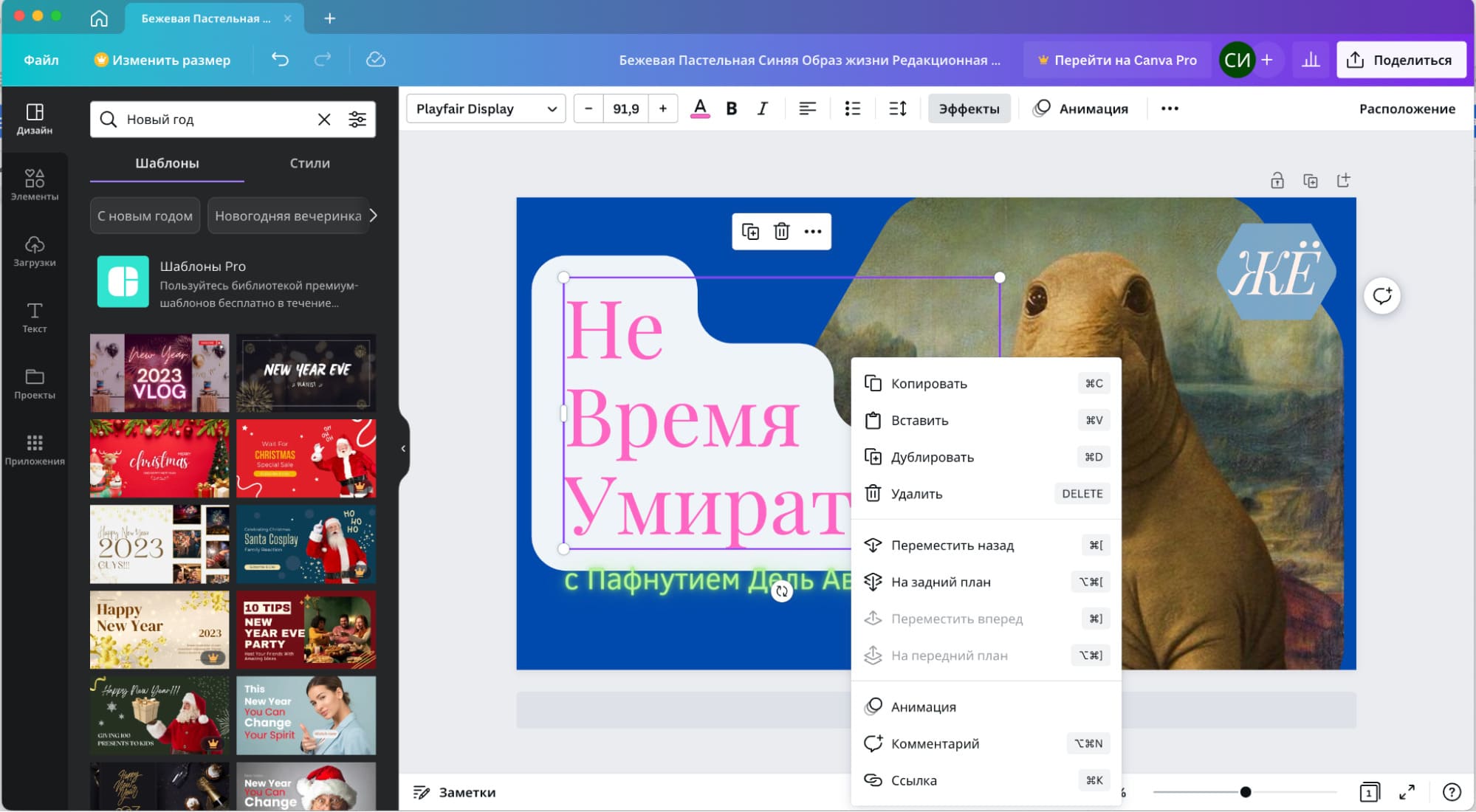The height and width of the screenshot is (812, 1476).
Task: Toggle bulleted list
Action: pyautogui.click(x=853, y=109)
